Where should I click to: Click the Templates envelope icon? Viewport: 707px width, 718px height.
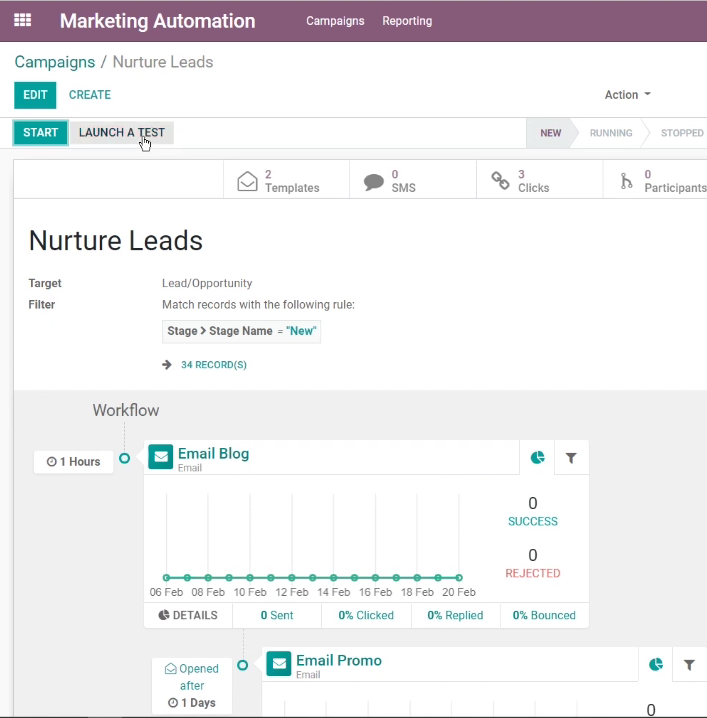[x=247, y=181]
